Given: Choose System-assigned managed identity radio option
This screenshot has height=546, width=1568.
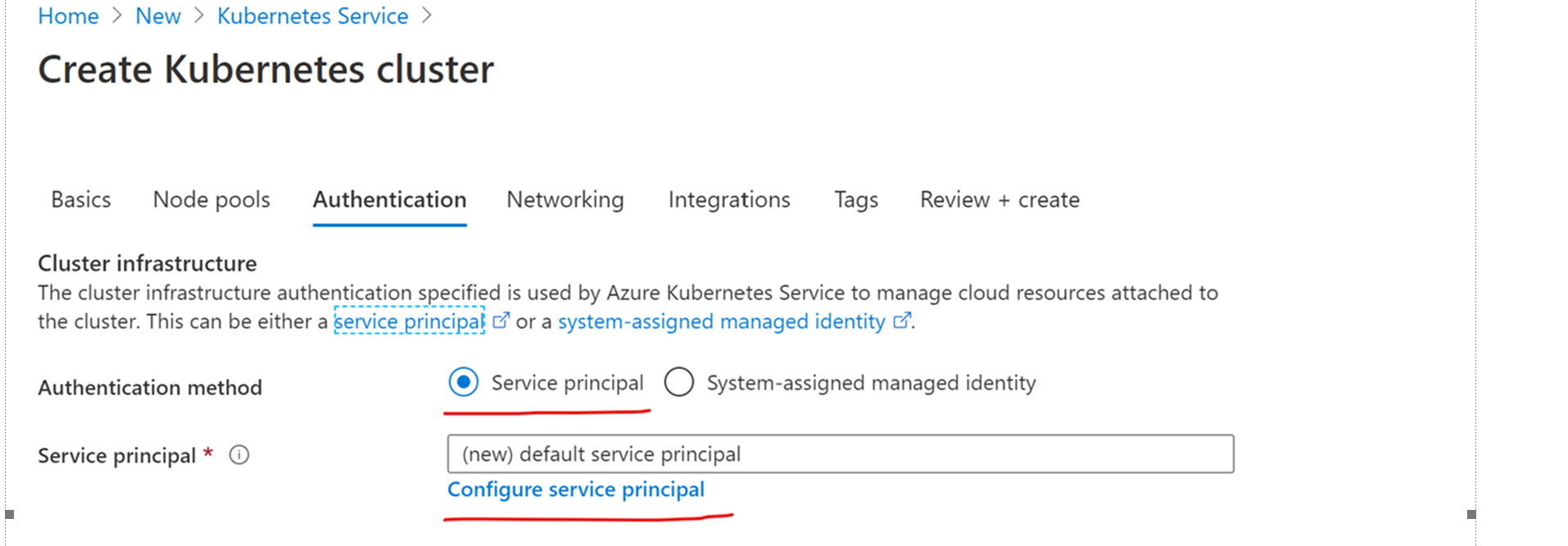Looking at the screenshot, I should pyautogui.click(x=679, y=382).
